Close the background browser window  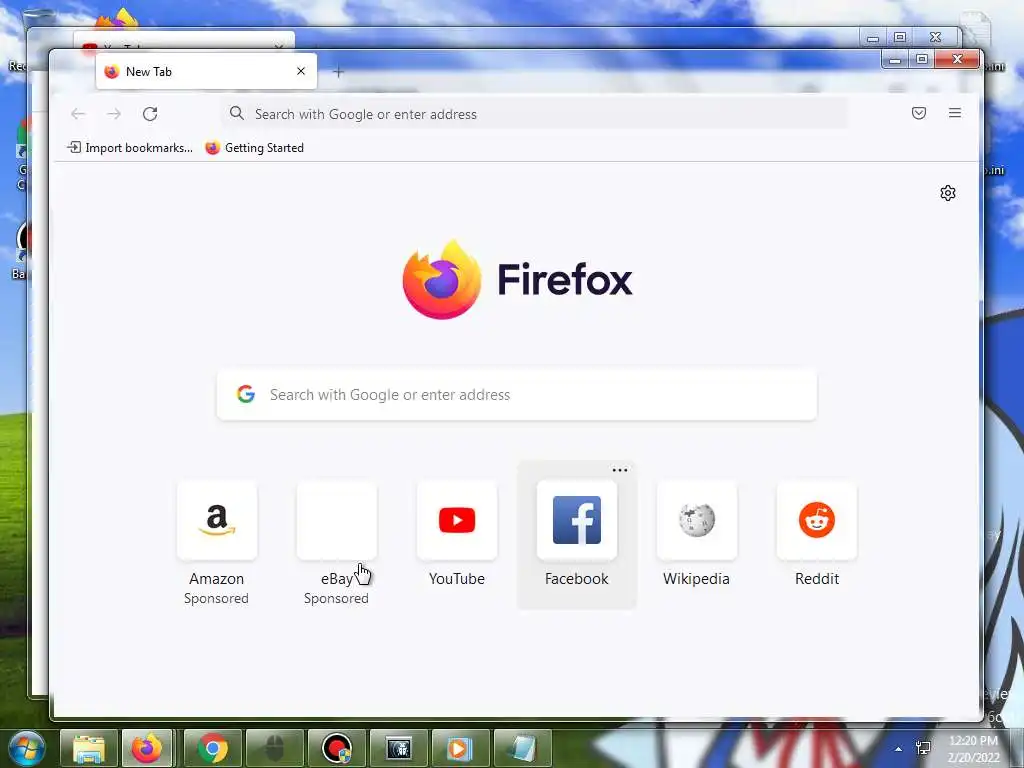[935, 37]
